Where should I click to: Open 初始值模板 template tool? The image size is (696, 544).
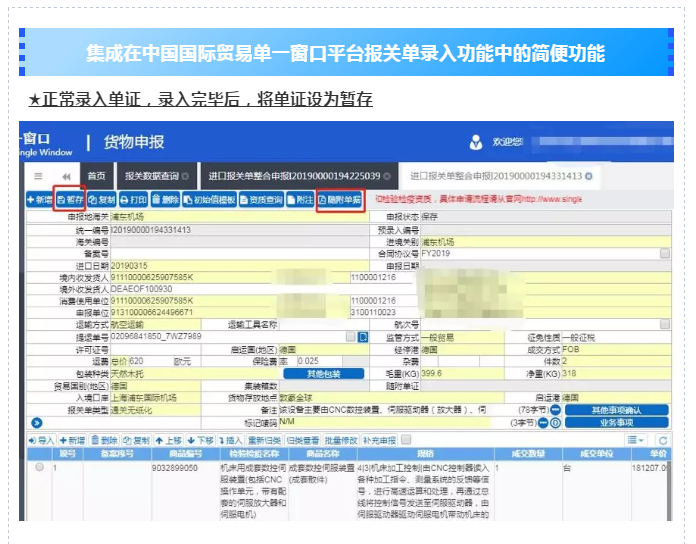[208, 200]
